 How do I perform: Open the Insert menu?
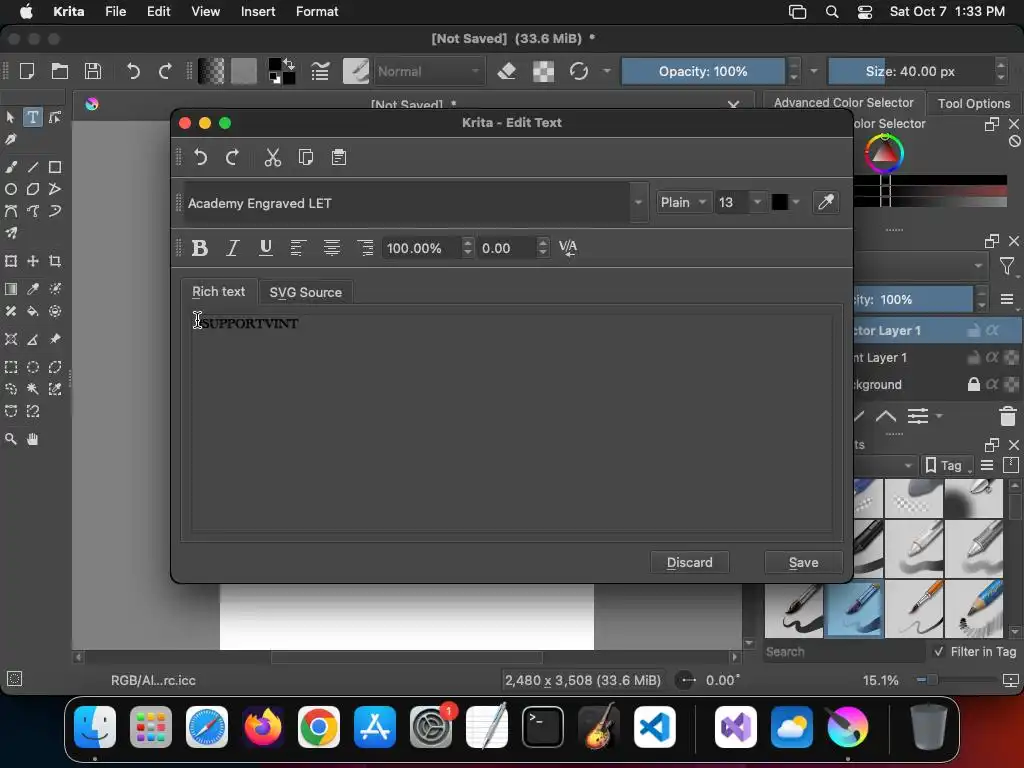pos(258,12)
